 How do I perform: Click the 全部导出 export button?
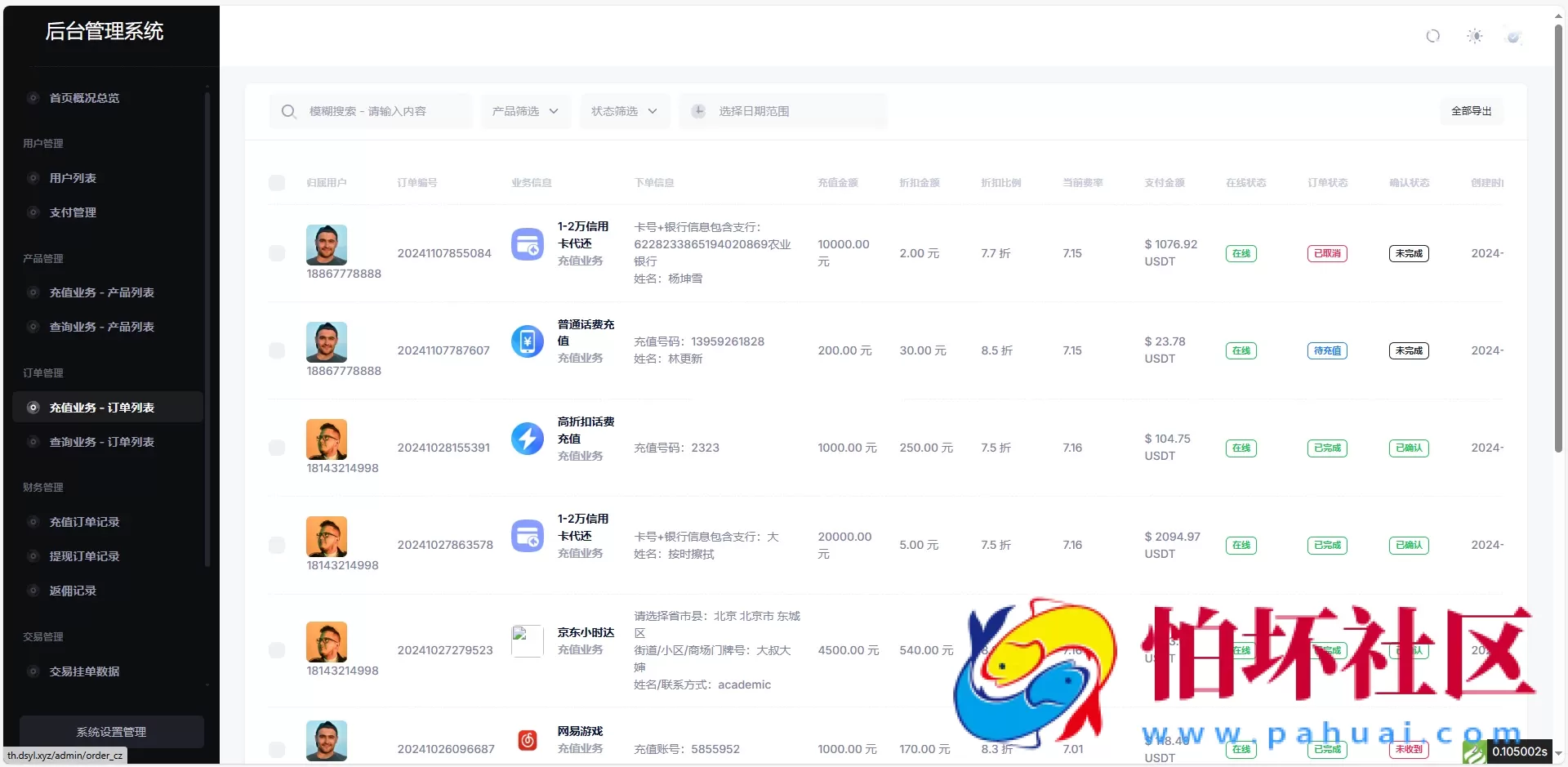pyautogui.click(x=1471, y=111)
